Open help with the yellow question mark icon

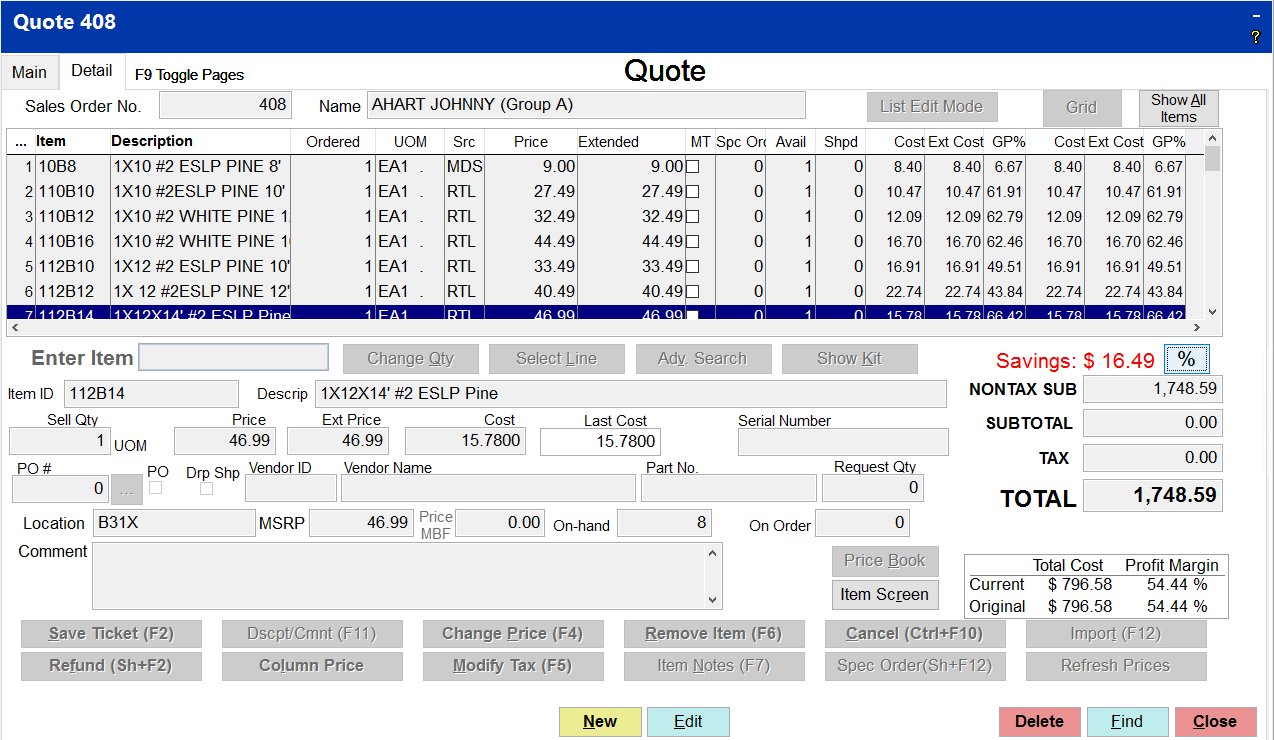click(x=1256, y=37)
